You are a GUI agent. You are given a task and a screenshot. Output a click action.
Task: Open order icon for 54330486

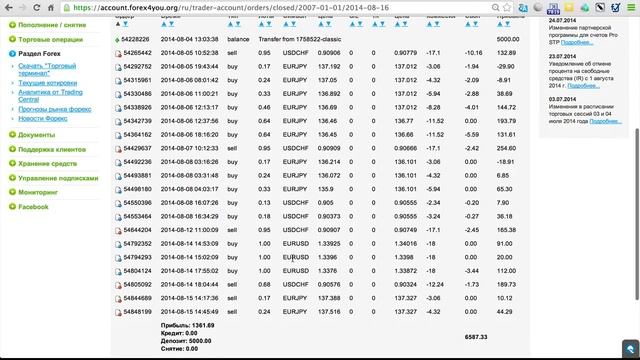click(118, 94)
